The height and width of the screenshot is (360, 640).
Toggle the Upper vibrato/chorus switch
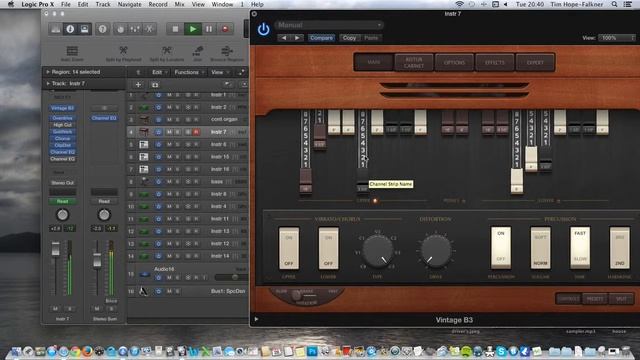point(289,248)
